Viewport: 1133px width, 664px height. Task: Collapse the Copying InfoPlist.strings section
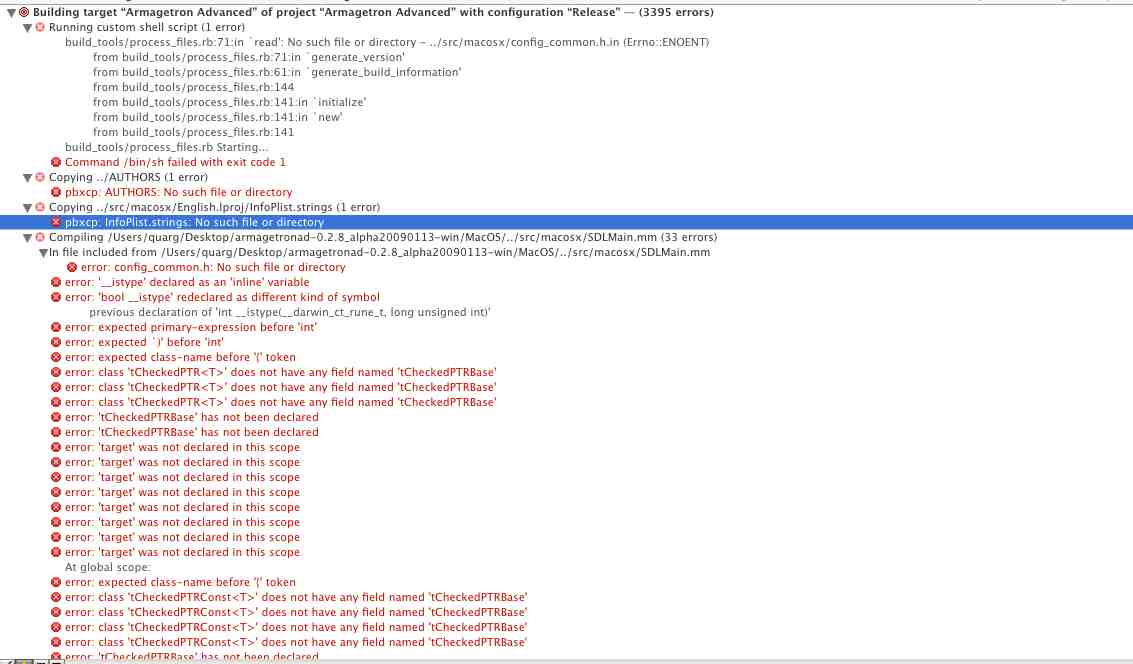(27, 207)
